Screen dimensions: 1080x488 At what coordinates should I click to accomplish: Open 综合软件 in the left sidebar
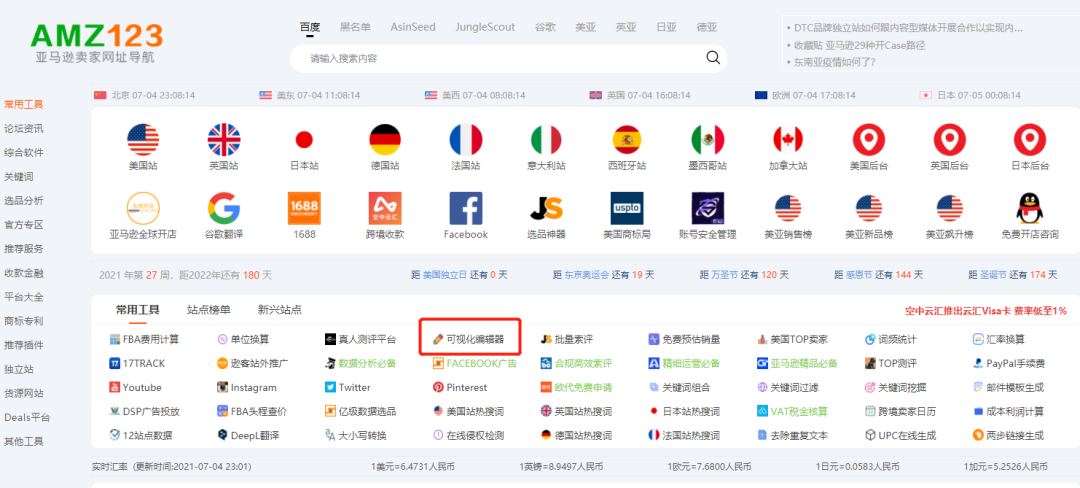[x=23, y=153]
